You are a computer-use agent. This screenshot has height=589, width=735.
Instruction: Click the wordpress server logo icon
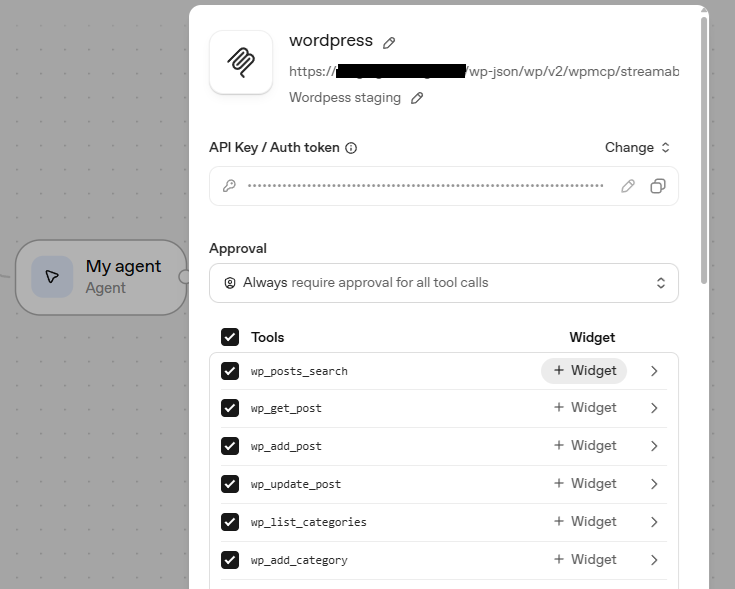[x=241, y=62]
